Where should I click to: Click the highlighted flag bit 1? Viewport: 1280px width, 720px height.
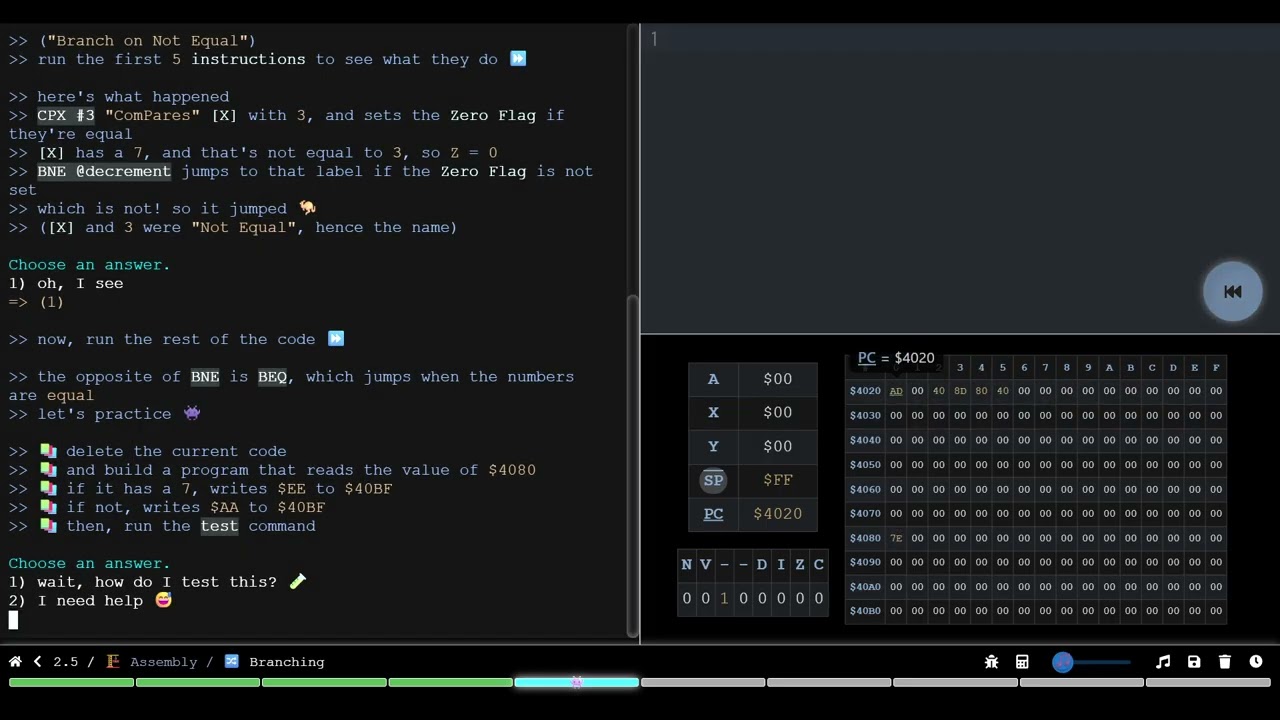[724, 599]
